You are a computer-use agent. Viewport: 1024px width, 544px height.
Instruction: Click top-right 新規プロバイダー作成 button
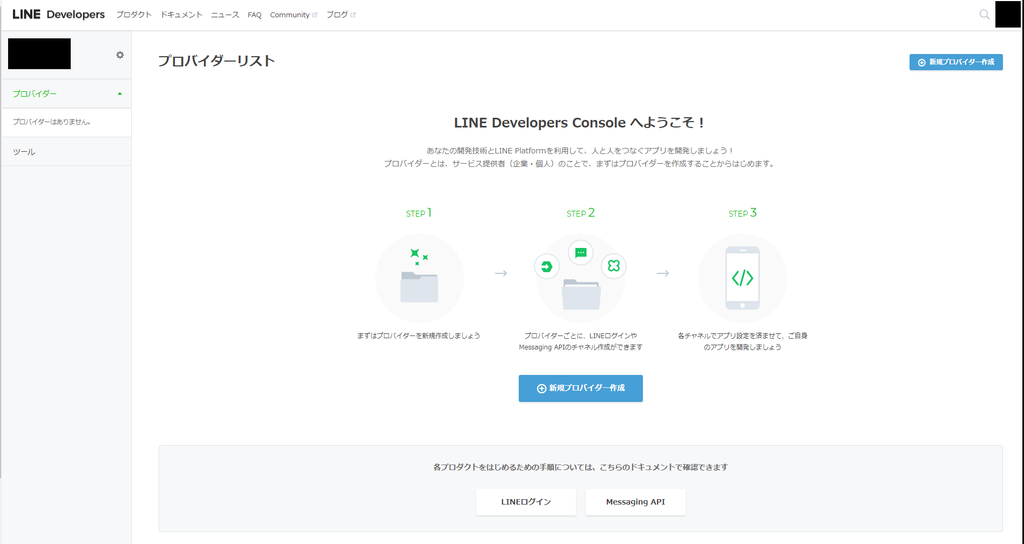[x=956, y=62]
